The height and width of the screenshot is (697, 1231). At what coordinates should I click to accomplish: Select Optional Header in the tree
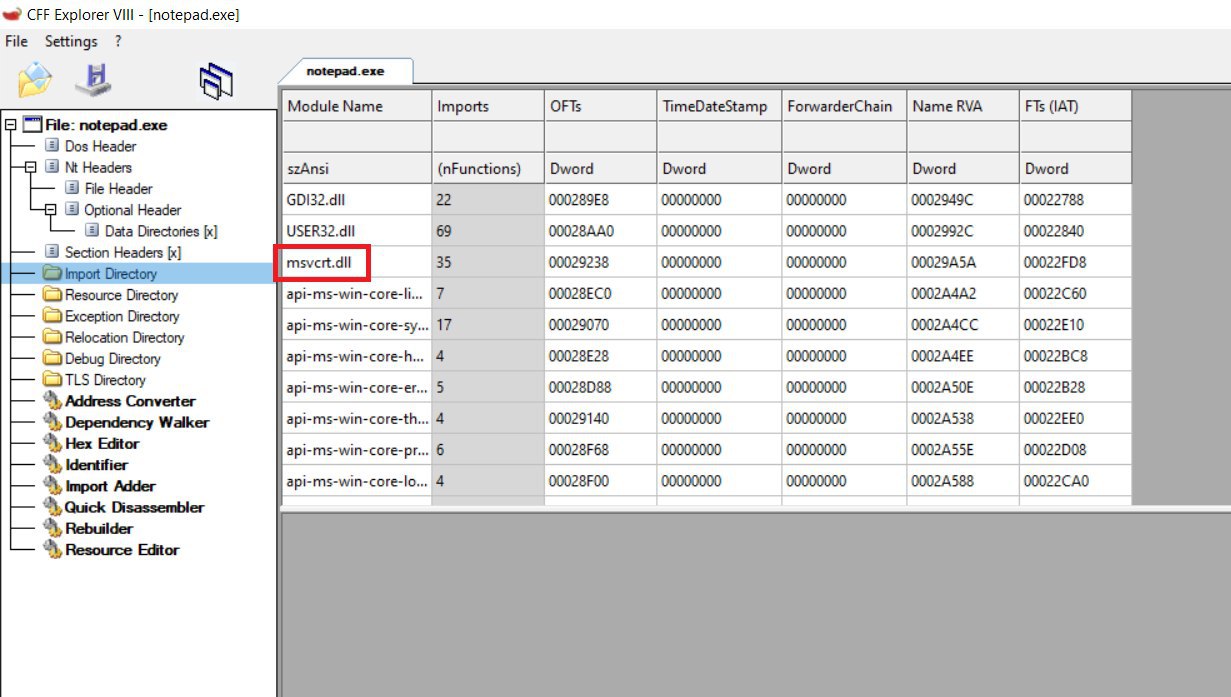(x=132, y=210)
